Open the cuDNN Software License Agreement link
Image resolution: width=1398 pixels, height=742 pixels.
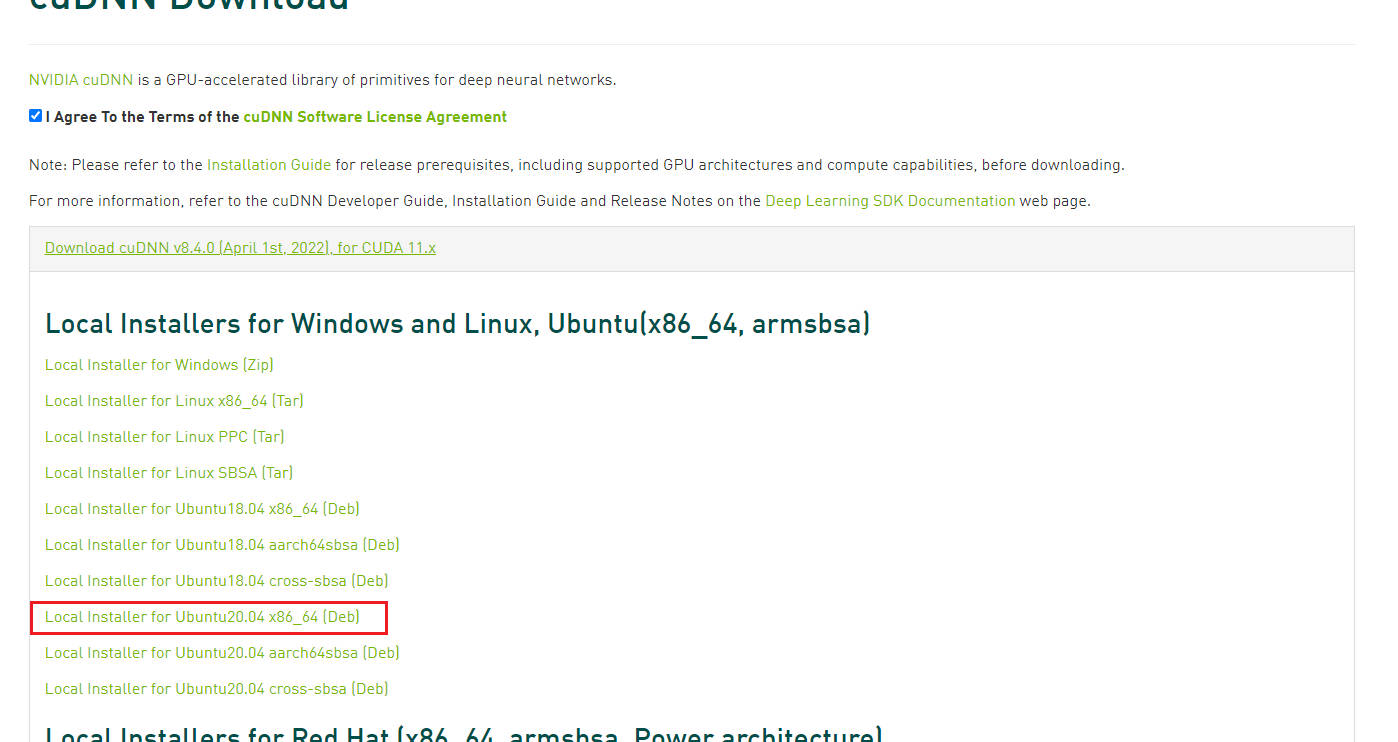point(375,117)
